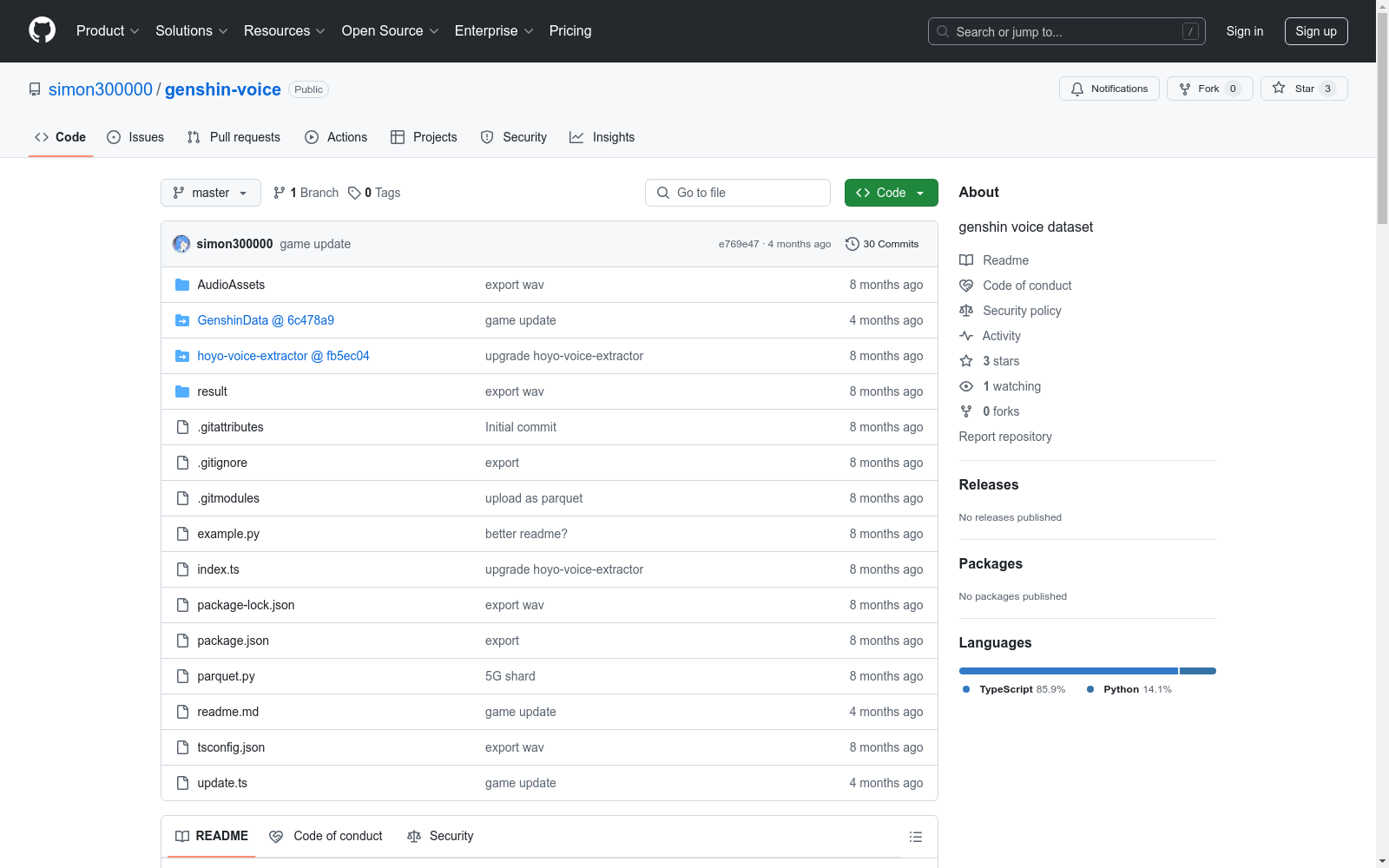Screen dimensions: 1389x868
Task: Click the parquet.py file icon
Action: (182, 676)
